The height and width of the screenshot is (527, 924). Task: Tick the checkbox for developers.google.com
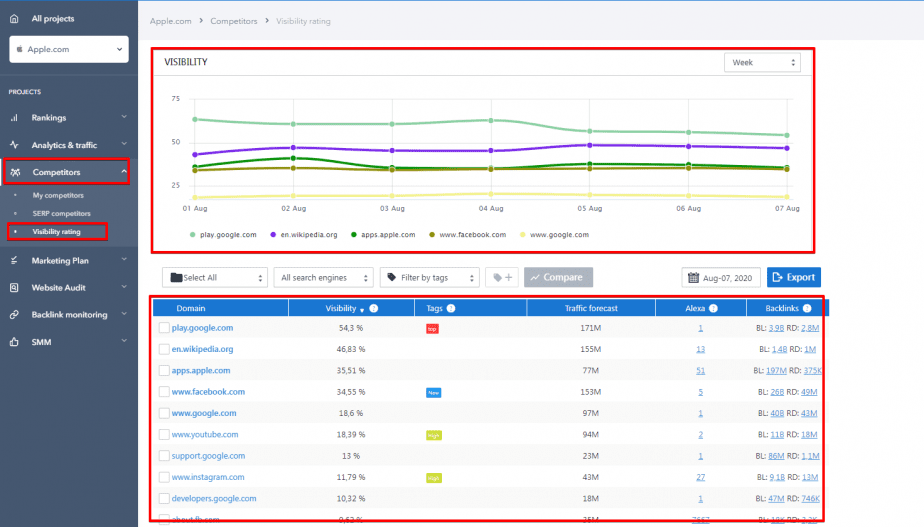164,499
